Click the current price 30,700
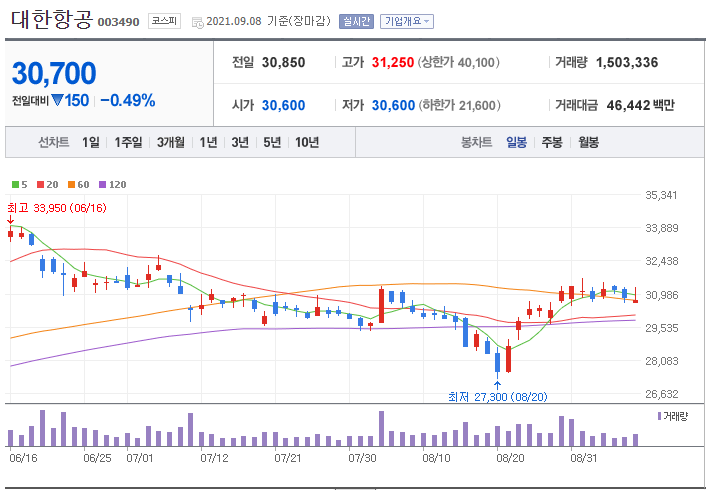This screenshot has width=706, height=490. tap(54, 73)
